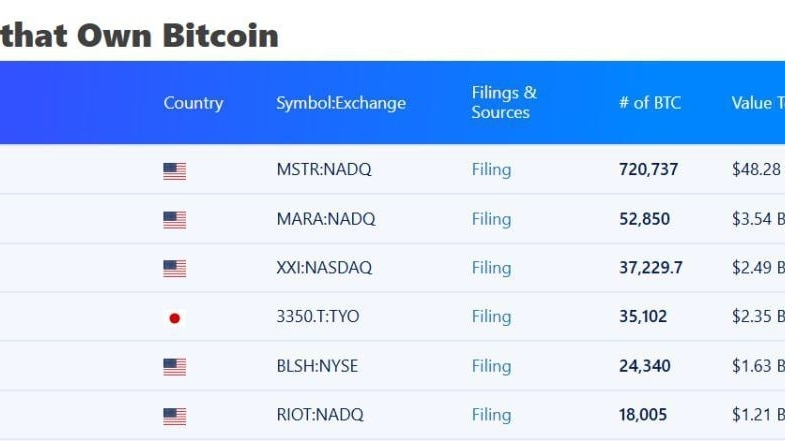Open the Filing link for XXI:NASDAQ
This screenshot has height=441, width=785.
pos(491,268)
